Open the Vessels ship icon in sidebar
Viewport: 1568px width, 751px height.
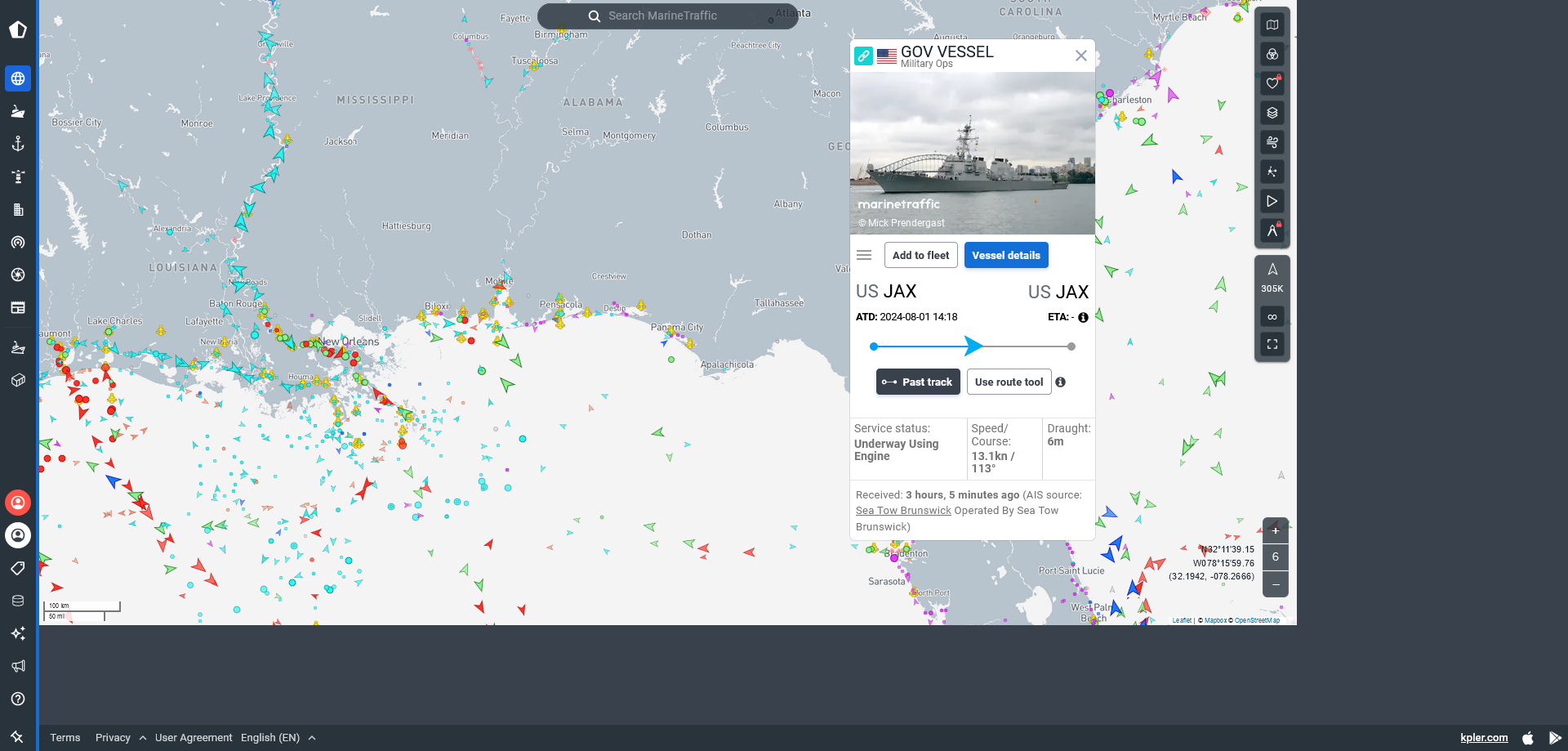tap(18, 111)
